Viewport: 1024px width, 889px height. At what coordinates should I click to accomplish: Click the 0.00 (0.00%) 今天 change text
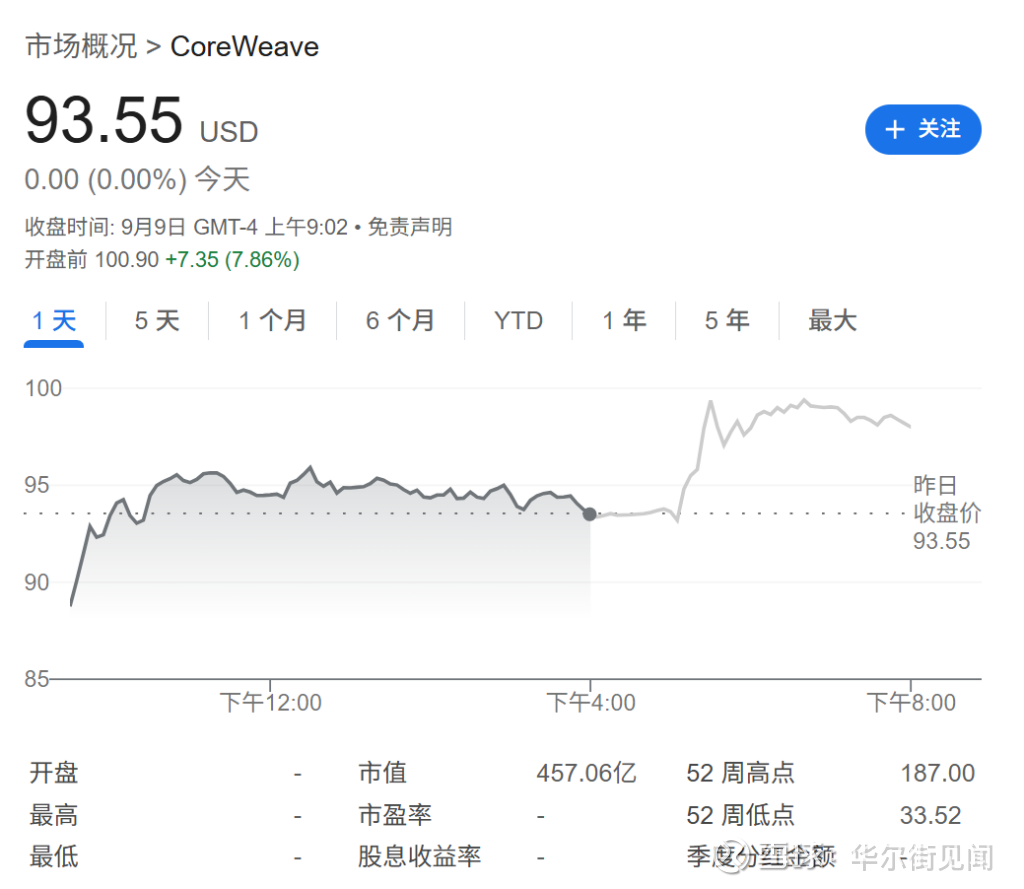coord(137,179)
